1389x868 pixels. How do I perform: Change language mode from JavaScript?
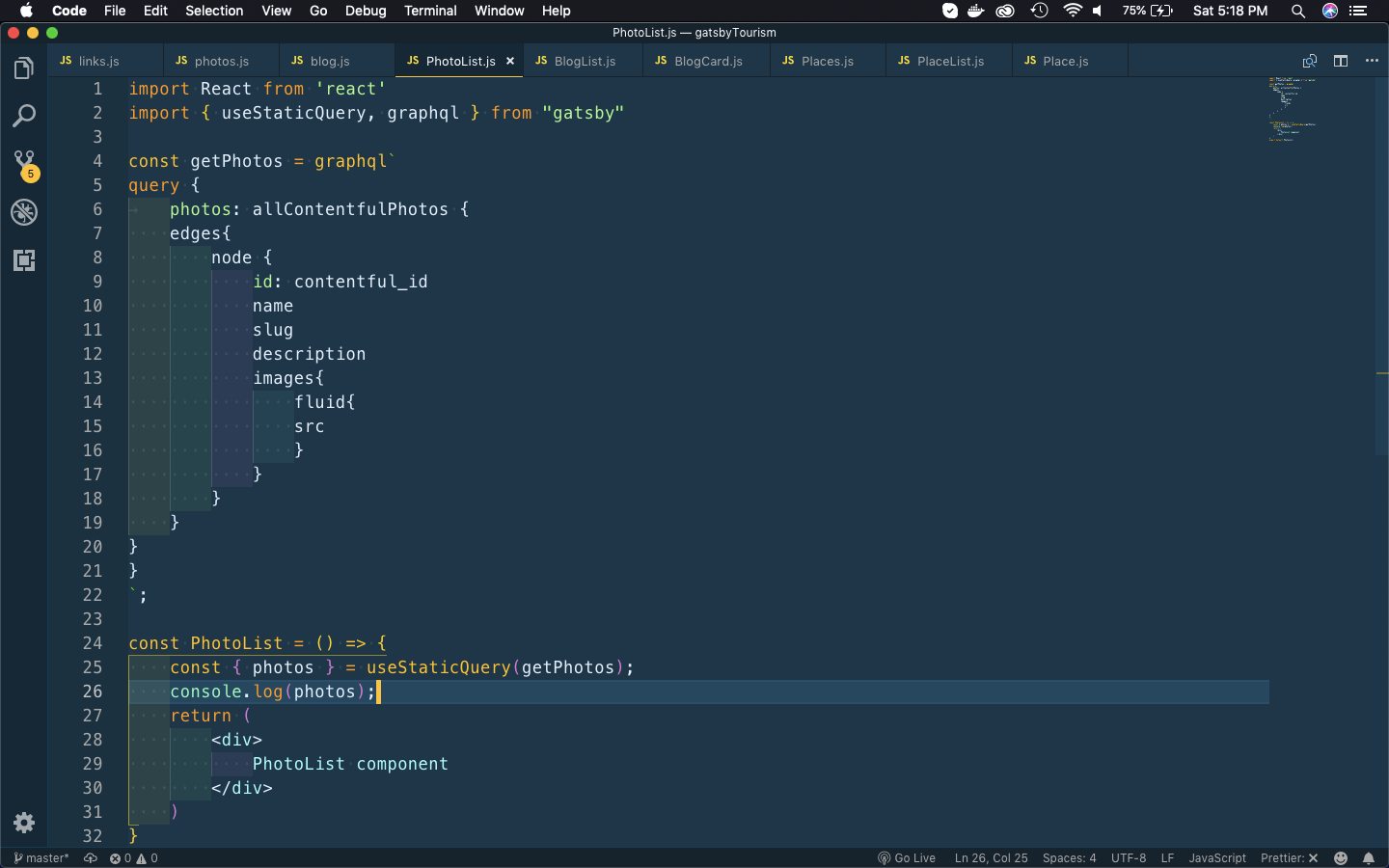point(1216,858)
